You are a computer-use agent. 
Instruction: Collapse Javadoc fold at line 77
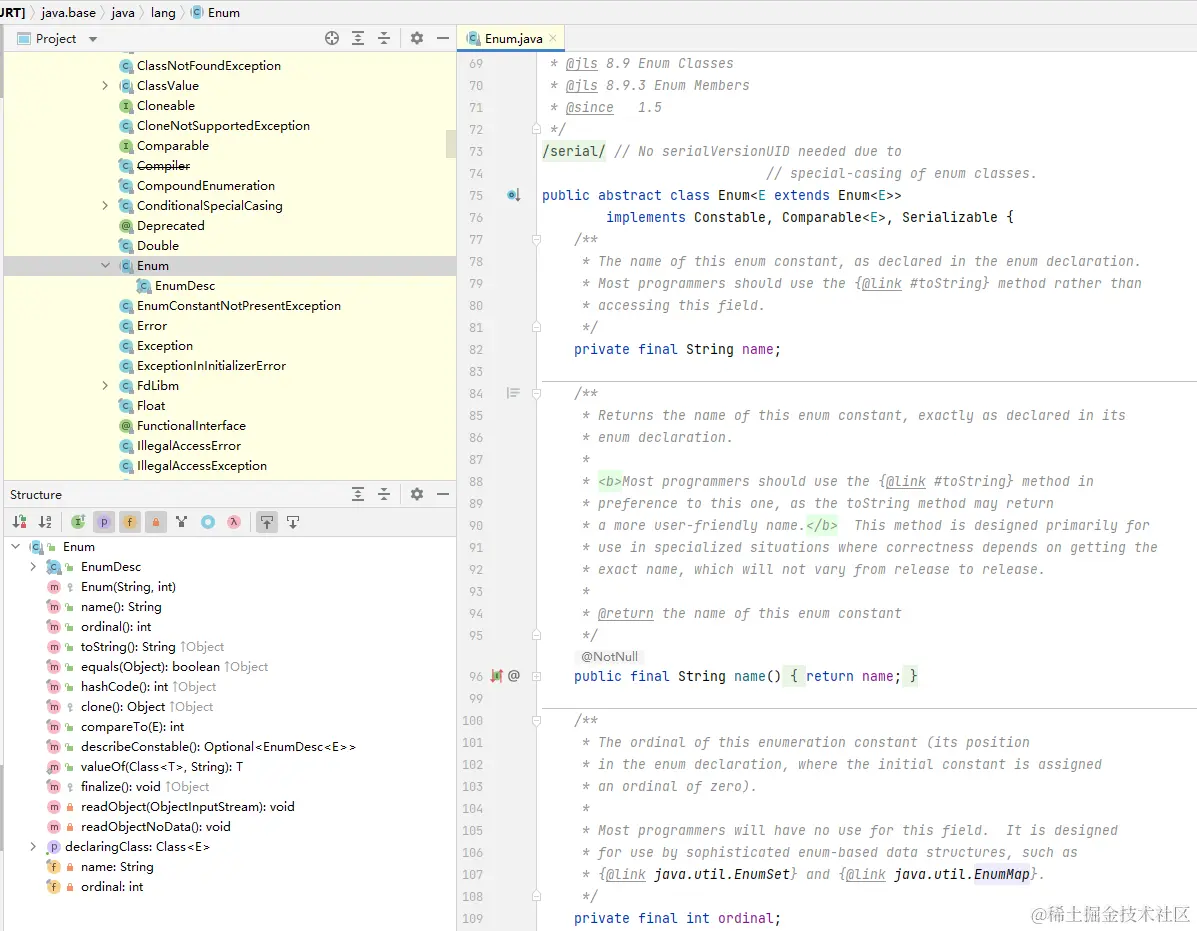pyautogui.click(x=537, y=240)
